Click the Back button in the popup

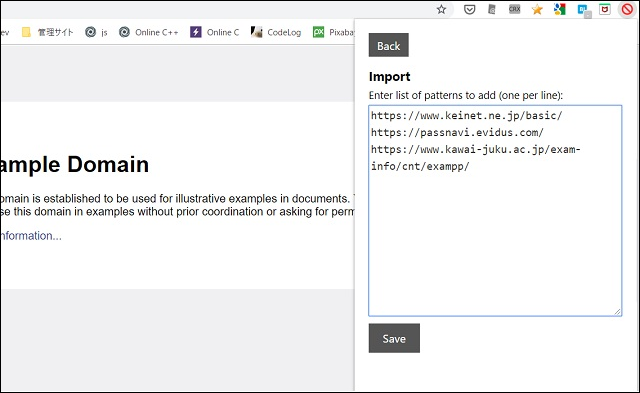click(389, 45)
